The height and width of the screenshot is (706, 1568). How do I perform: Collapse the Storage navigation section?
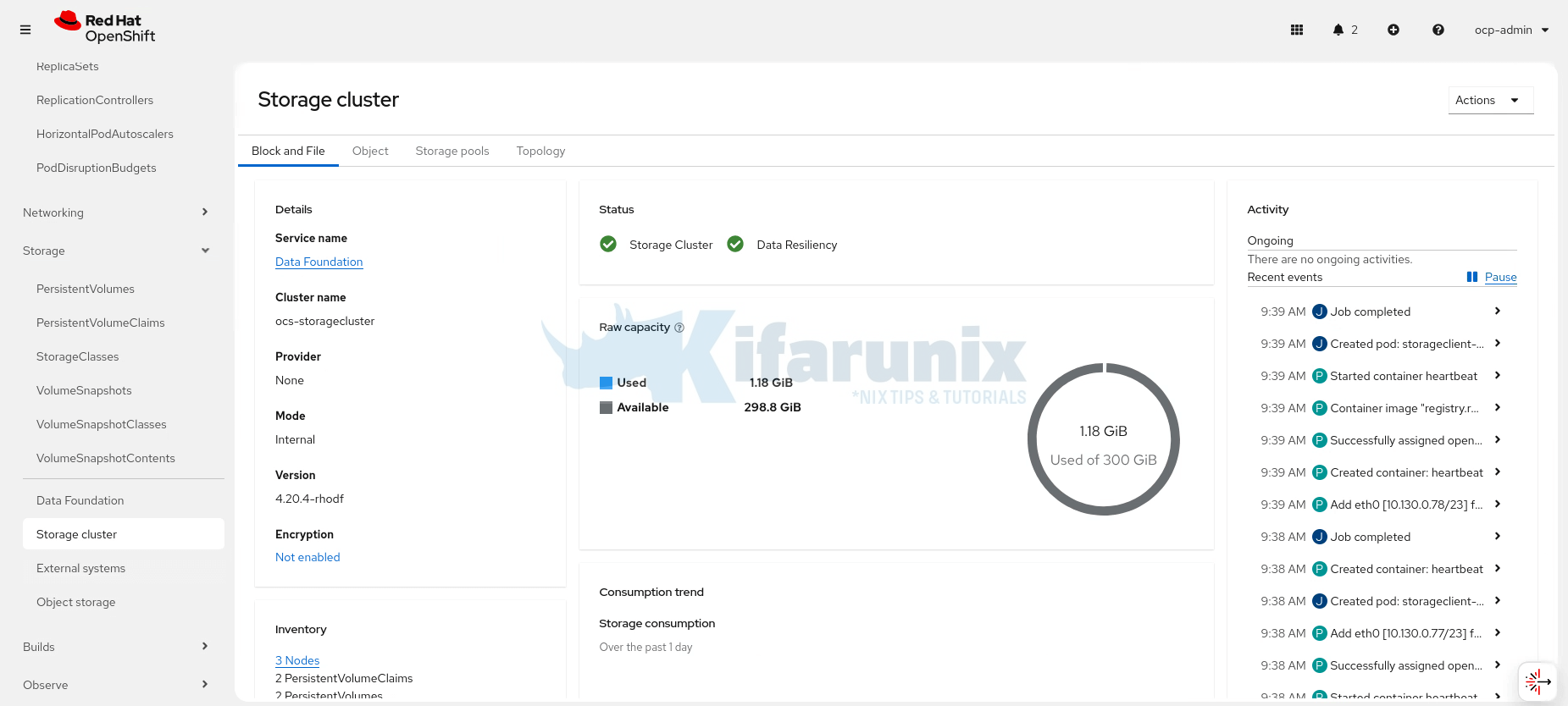[x=116, y=251]
